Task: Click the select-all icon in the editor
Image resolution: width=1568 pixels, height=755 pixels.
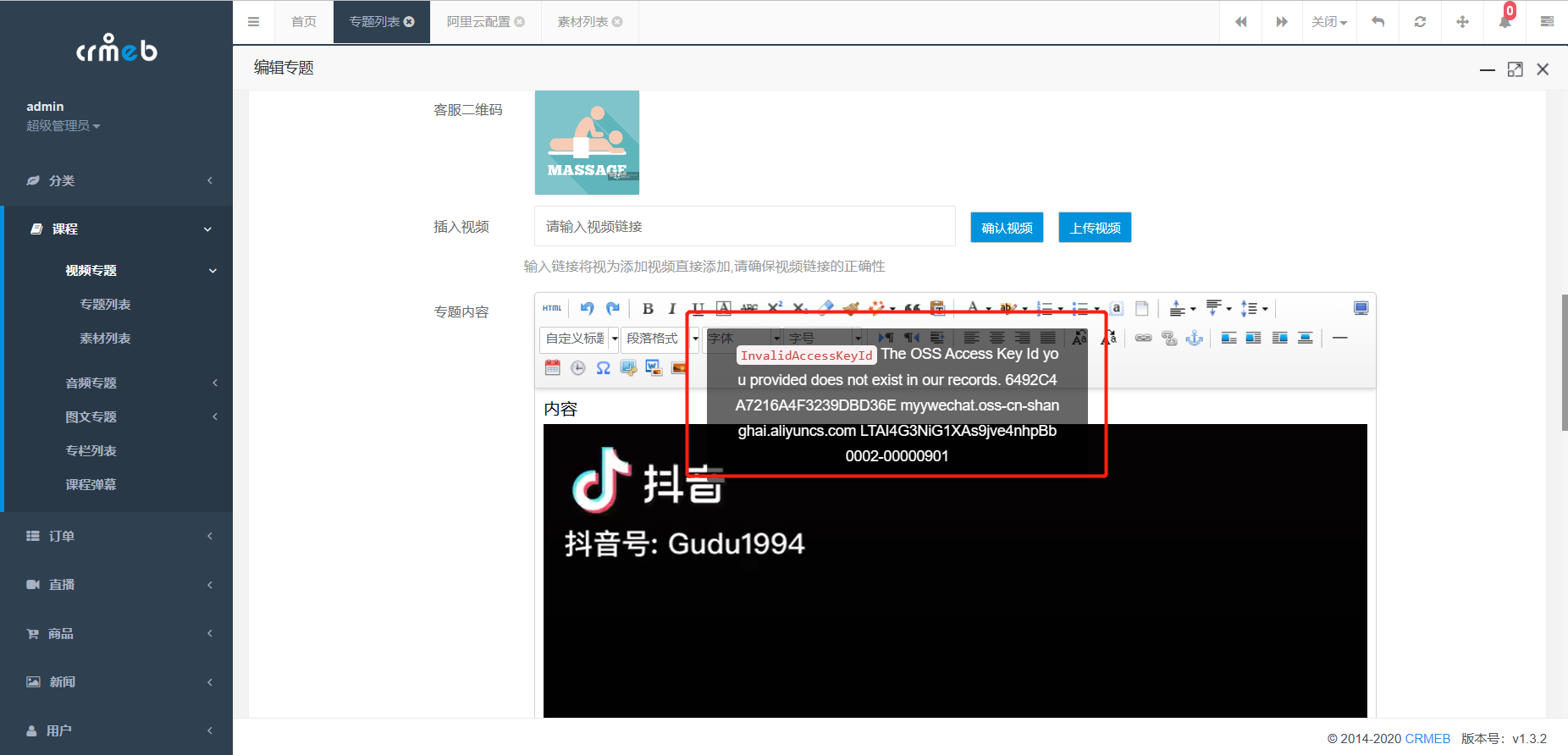Action: pyautogui.click(x=1117, y=308)
